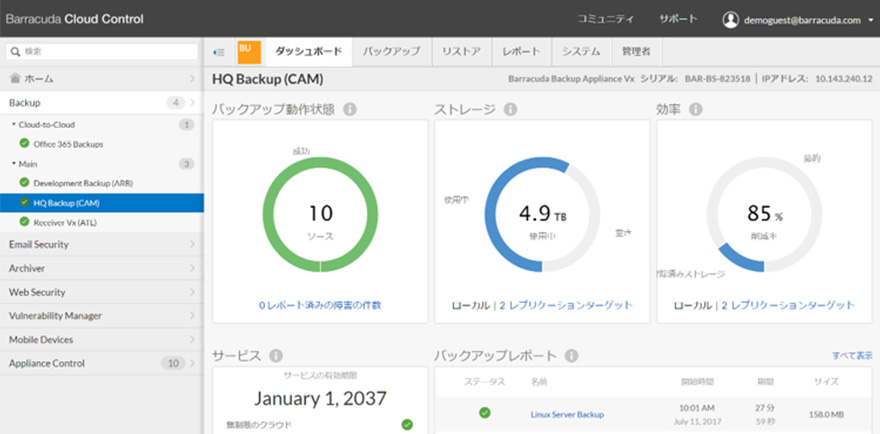Image resolution: width=880 pixels, height=434 pixels.
Task: Expand the ホーム chevron
Action: click(x=192, y=79)
